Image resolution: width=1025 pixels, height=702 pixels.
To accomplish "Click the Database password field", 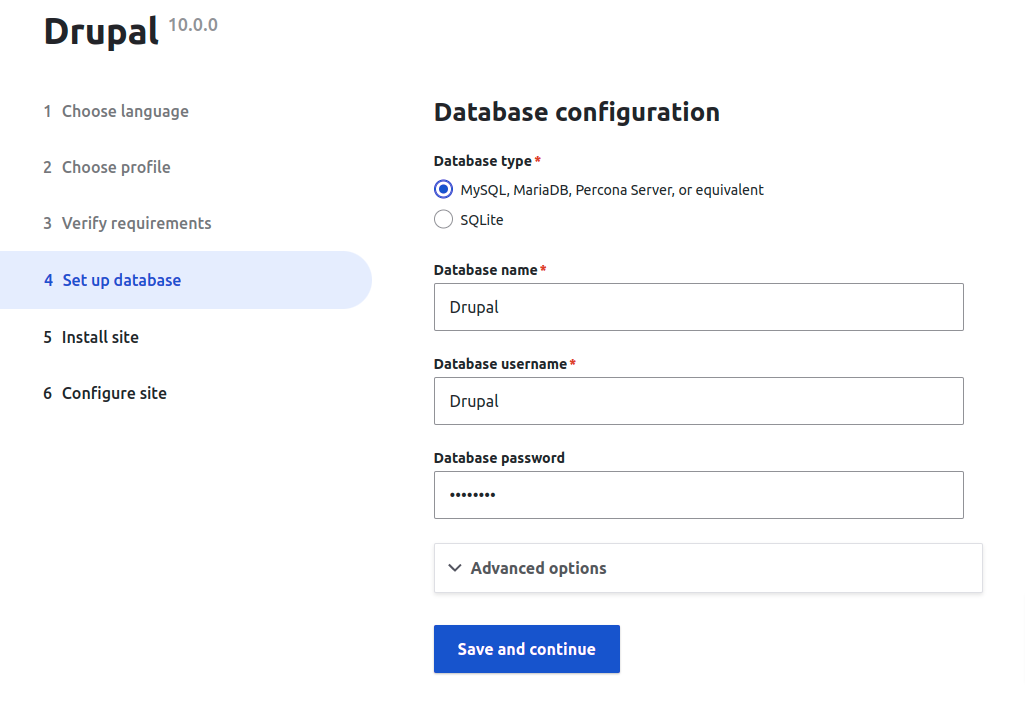I will pyautogui.click(x=698, y=495).
